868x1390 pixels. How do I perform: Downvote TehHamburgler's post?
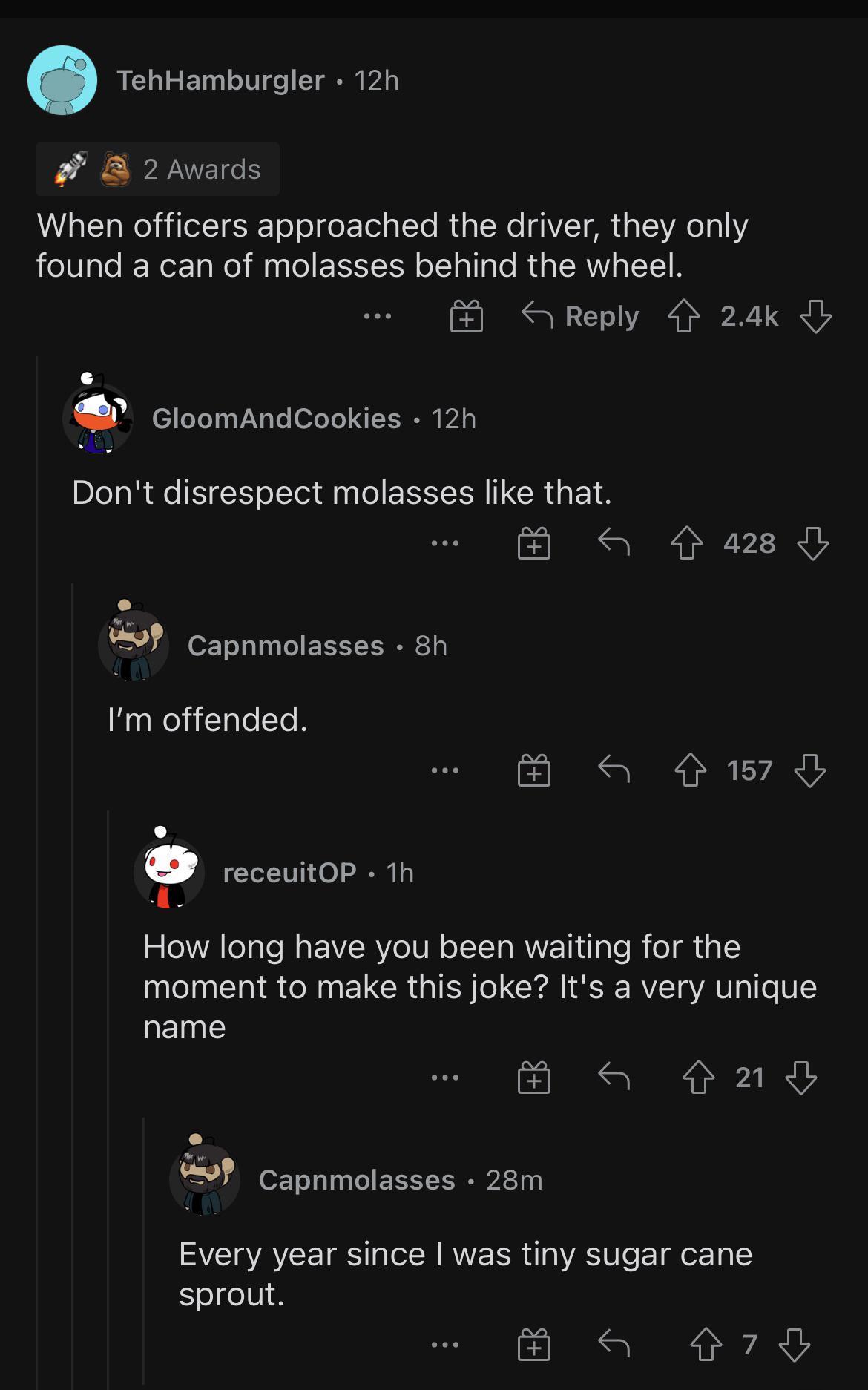(815, 316)
